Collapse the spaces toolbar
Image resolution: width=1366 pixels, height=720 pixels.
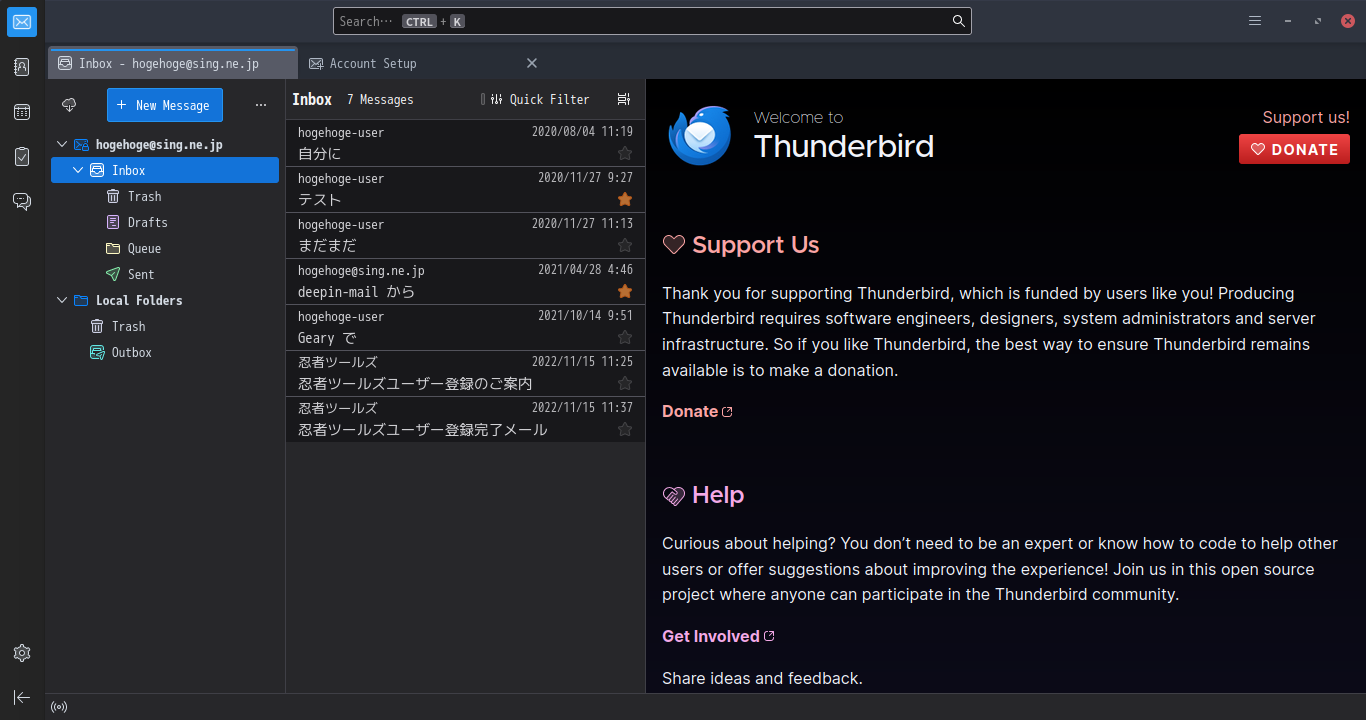pyautogui.click(x=22, y=697)
